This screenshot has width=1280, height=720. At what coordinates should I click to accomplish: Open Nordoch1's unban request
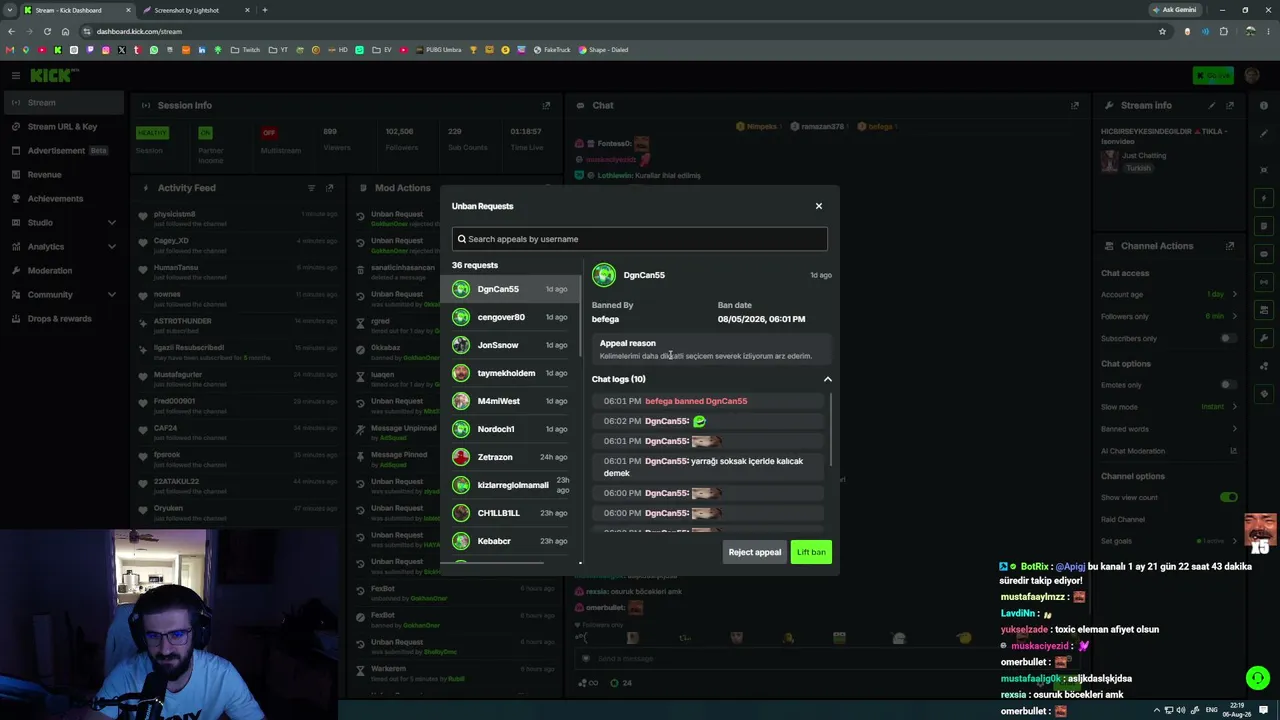(510, 429)
